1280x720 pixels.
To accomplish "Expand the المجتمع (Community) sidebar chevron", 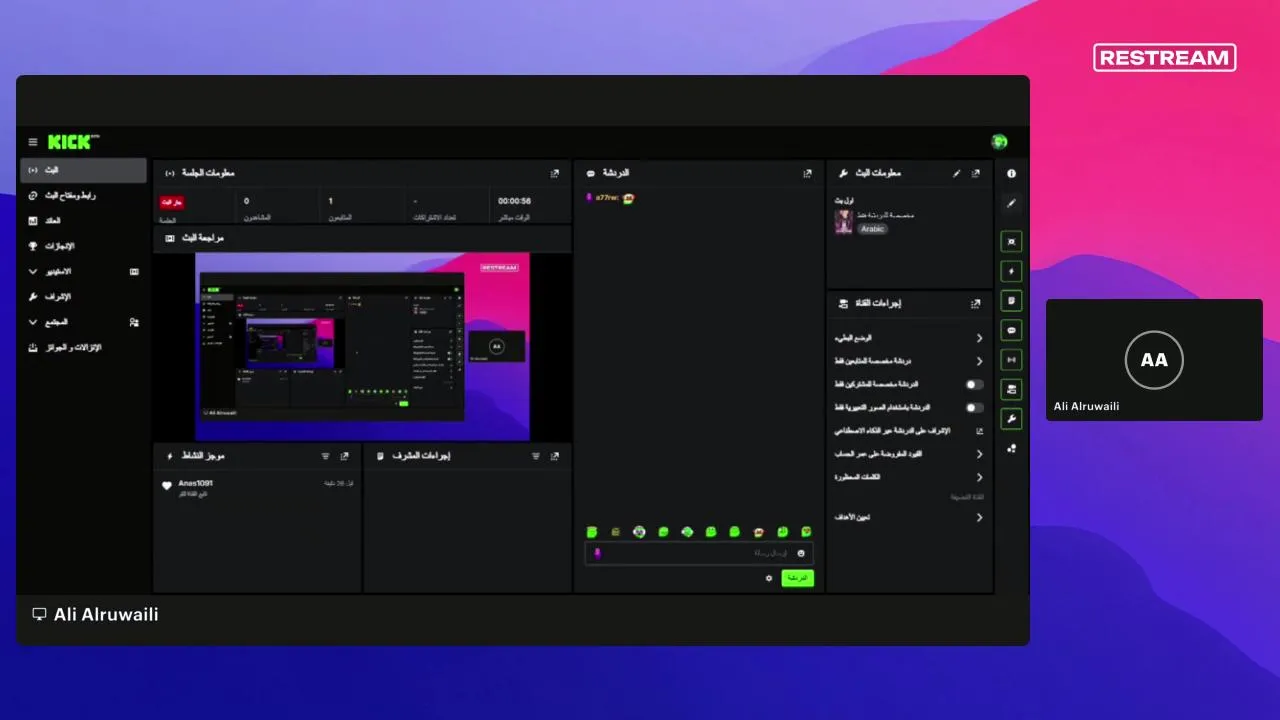I will point(33,322).
